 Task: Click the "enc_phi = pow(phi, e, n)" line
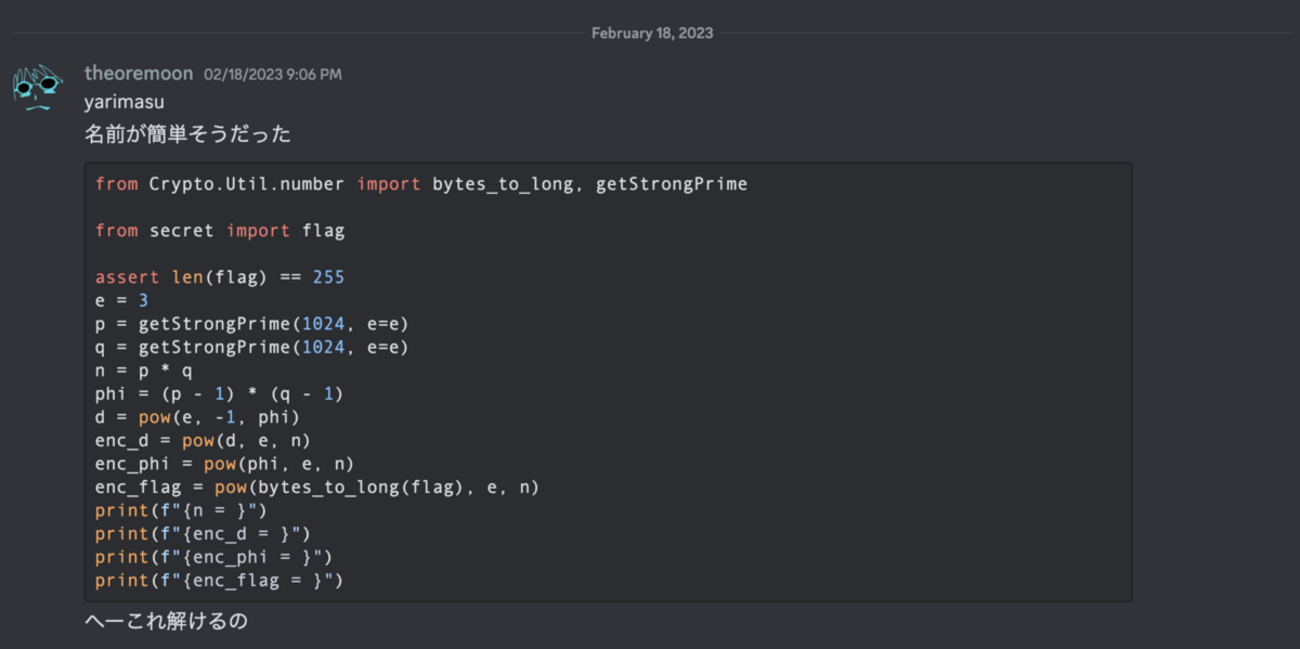click(225, 464)
